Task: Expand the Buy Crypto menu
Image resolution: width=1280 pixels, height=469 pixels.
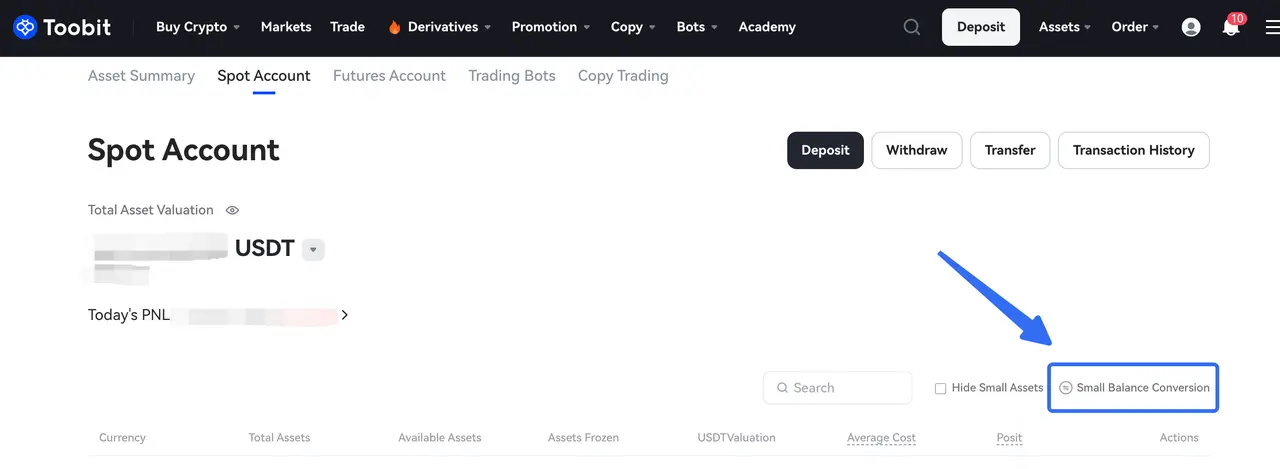Action: click(198, 27)
